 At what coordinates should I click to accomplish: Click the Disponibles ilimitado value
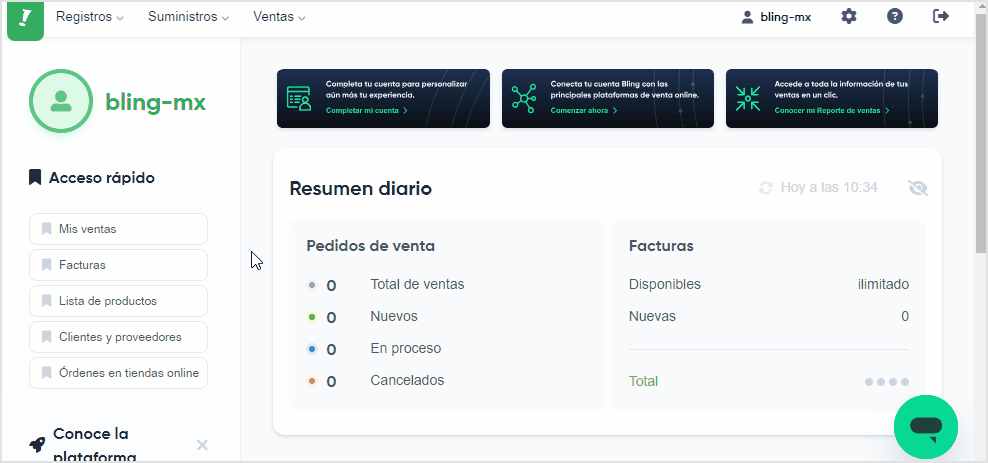coord(883,285)
